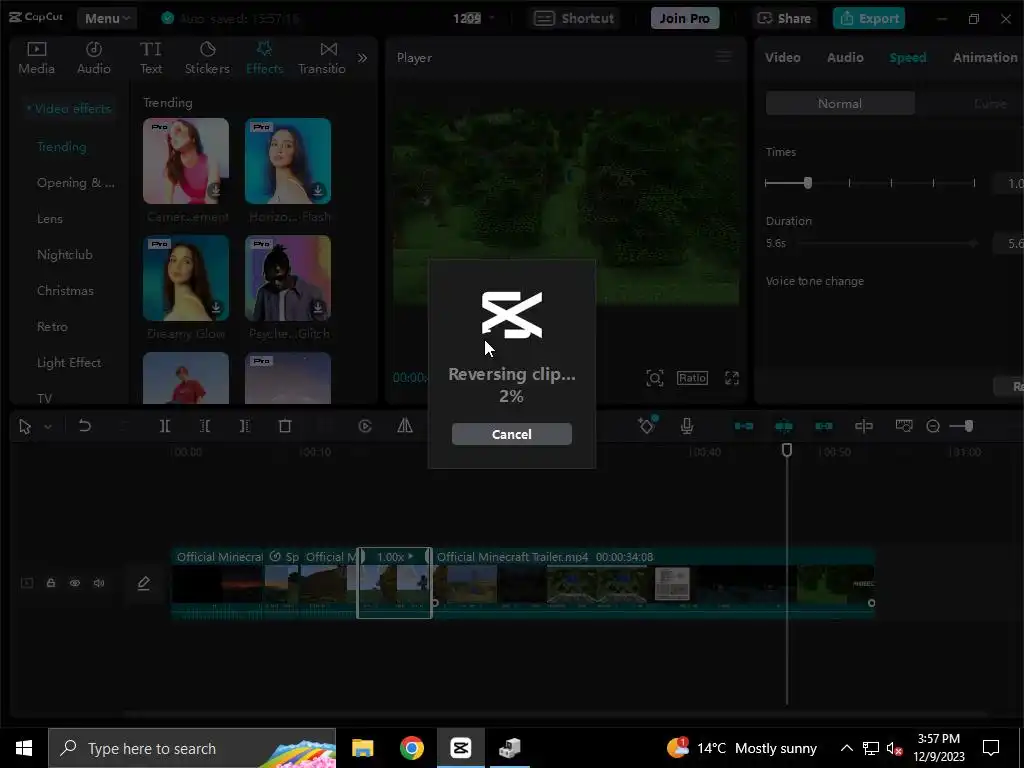Undo the last edit
Screen dimensions: 1024x768
84,426
